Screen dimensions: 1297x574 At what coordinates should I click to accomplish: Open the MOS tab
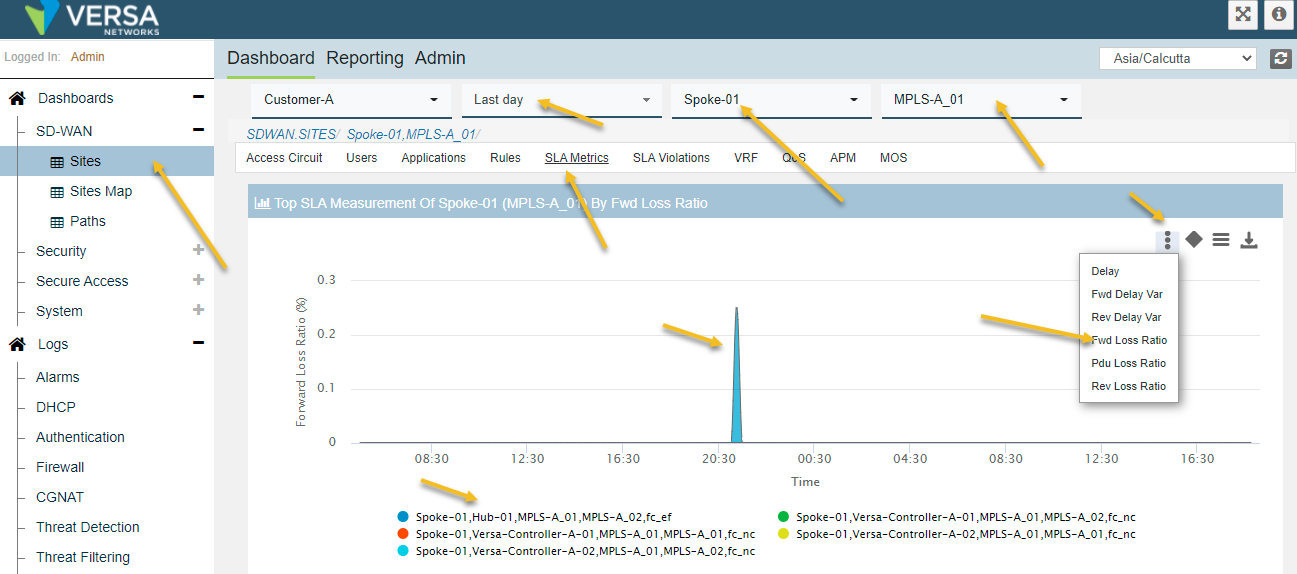point(894,158)
